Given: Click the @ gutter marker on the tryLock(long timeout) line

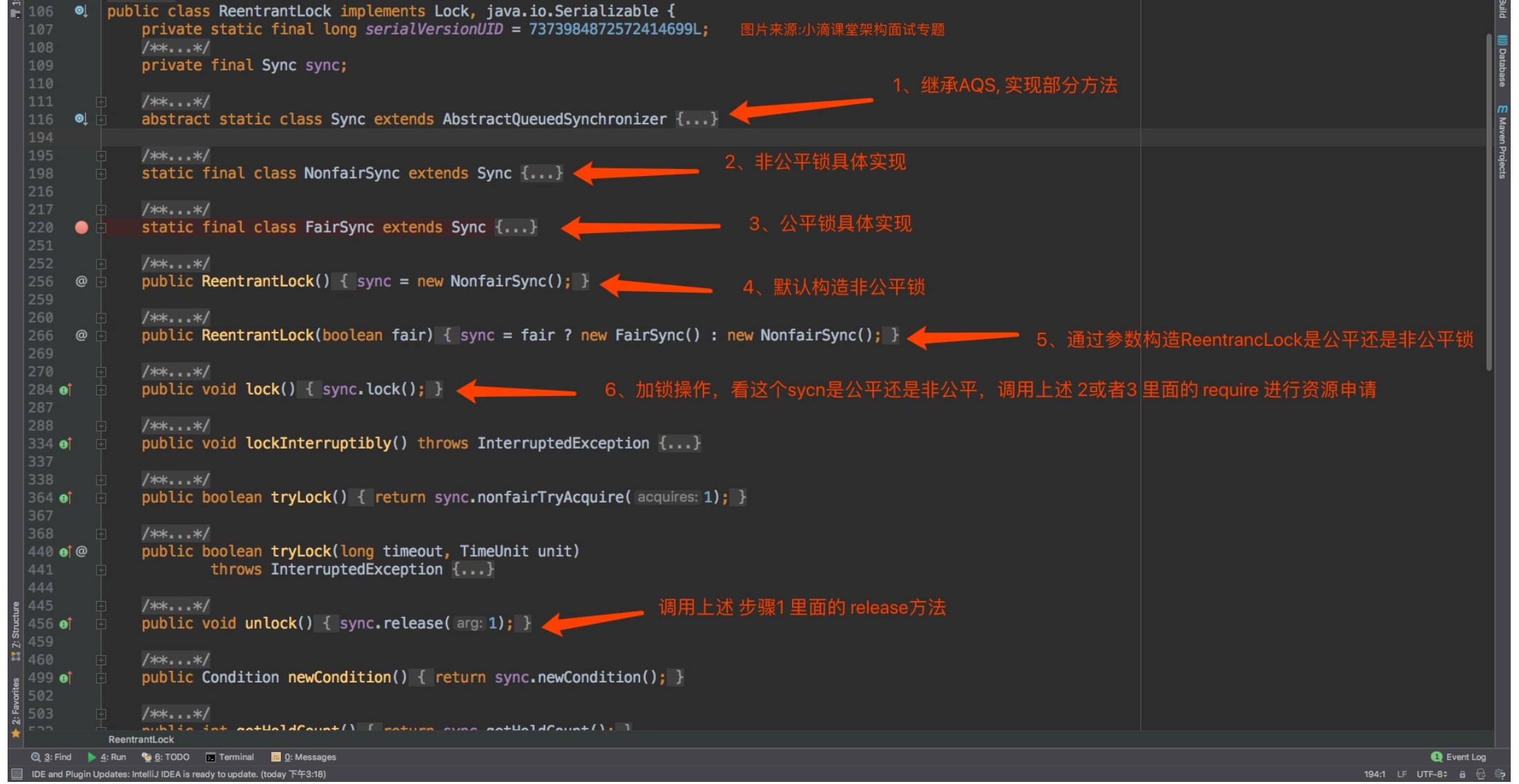Looking at the screenshot, I should [x=81, y=551].
